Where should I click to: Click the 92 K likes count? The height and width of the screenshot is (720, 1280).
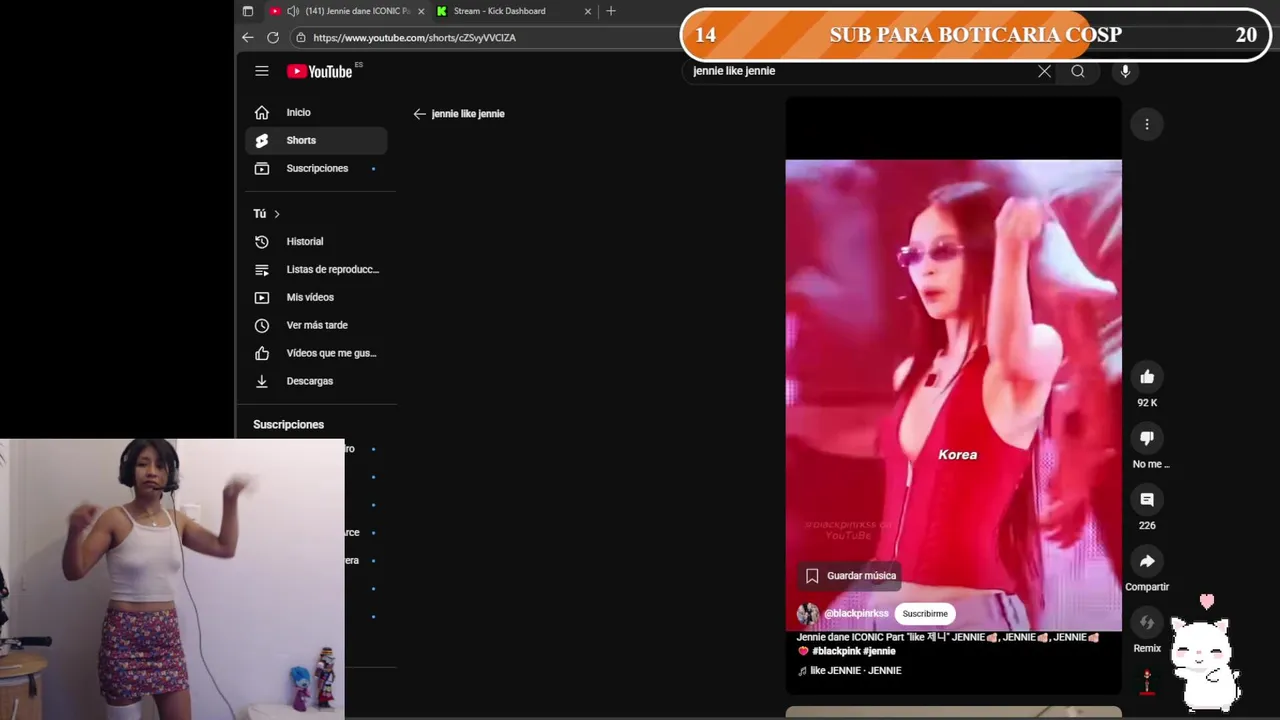1147,403
